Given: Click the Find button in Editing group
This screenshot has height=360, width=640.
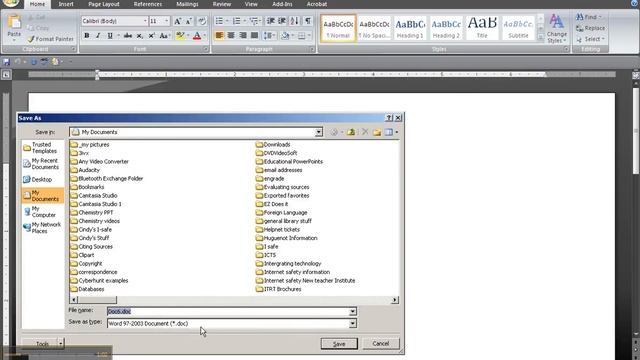Looking at the screenshot, I should pos(589,17).
